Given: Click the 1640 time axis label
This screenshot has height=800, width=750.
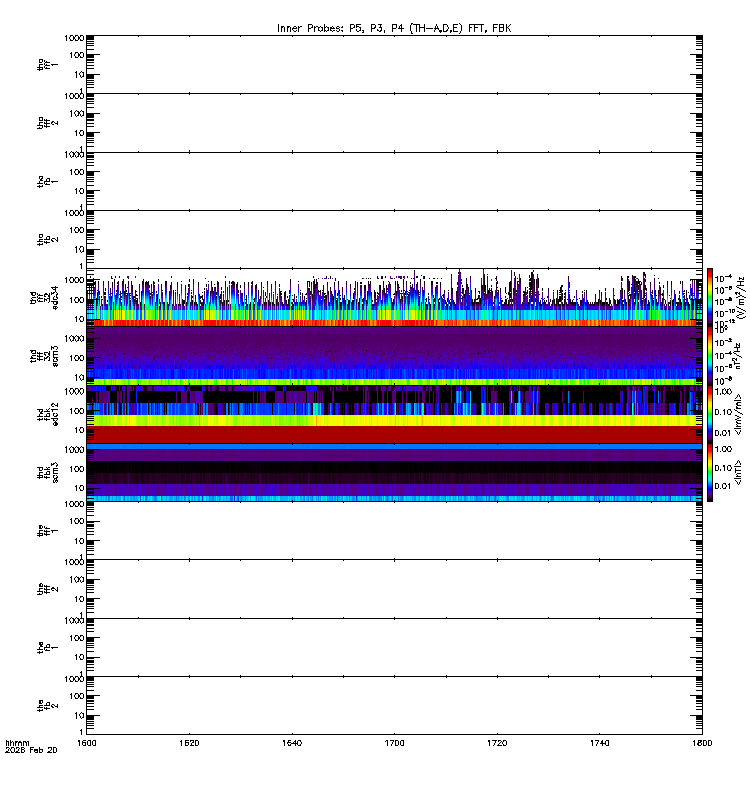Looking at the screenshot, I should click(x=292, y=743).
